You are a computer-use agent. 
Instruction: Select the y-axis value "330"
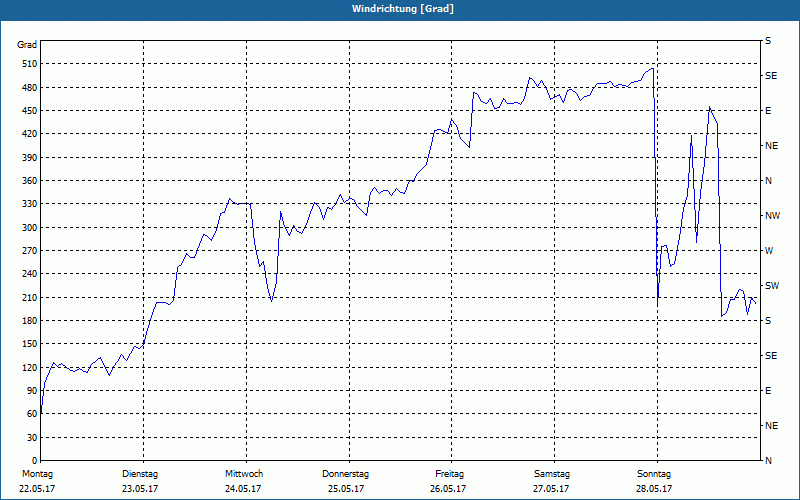pos(30,204)
